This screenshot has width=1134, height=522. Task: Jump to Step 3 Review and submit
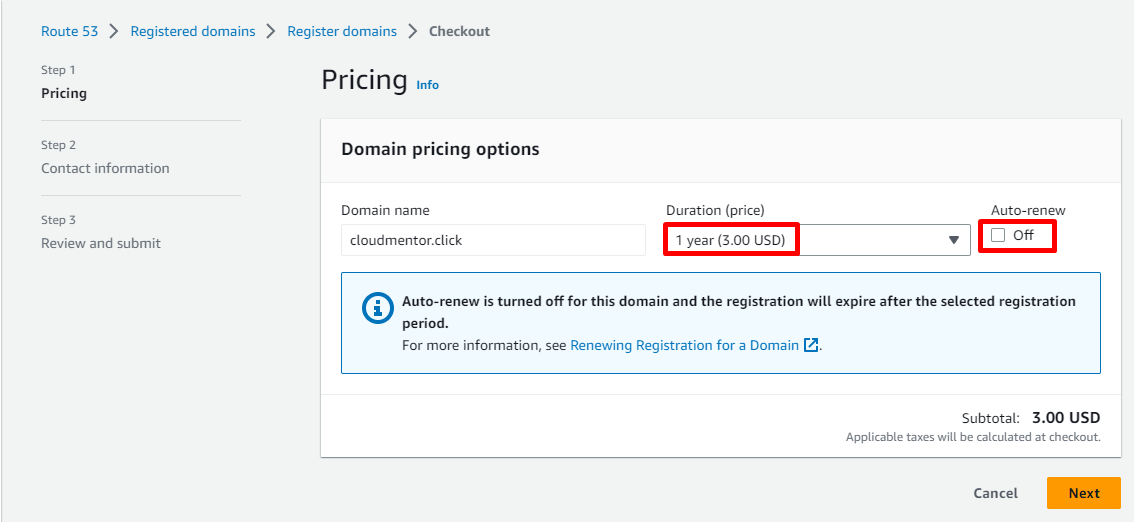click(x=100, y=243)
